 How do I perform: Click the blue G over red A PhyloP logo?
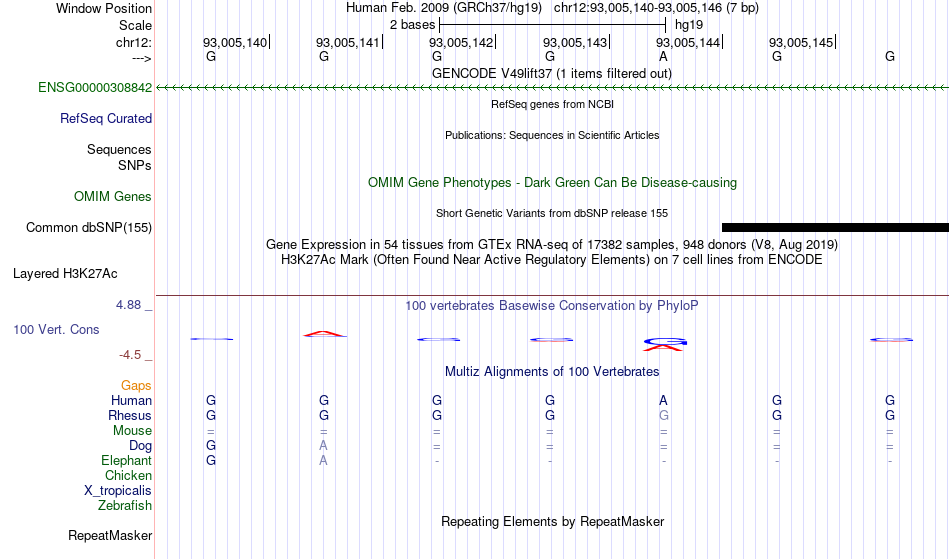pos(665,345)
